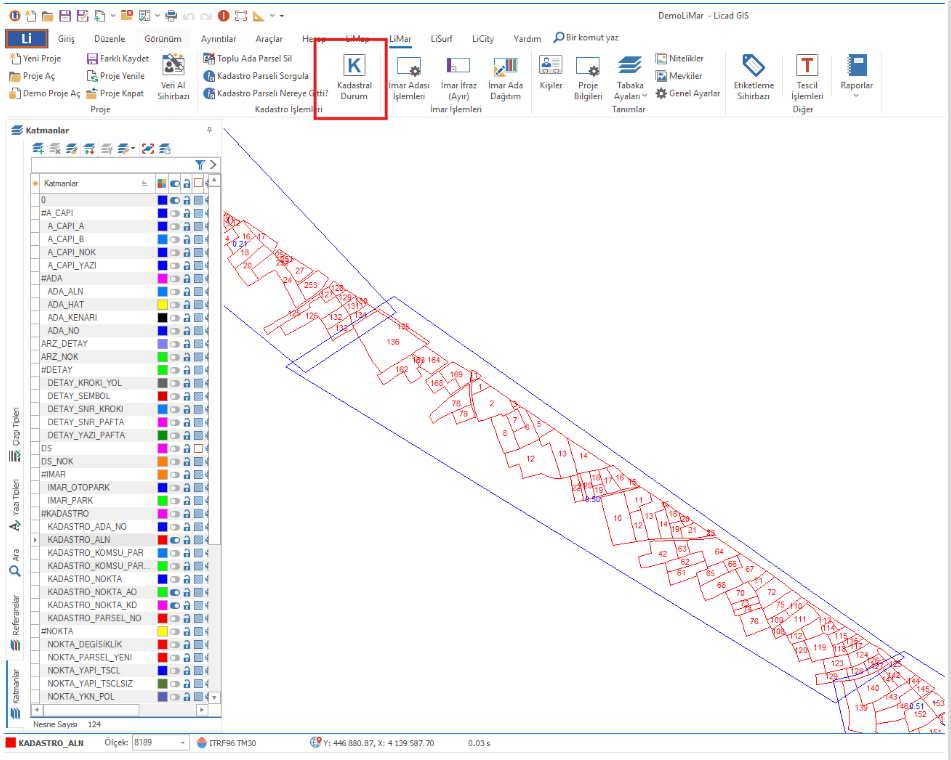
Task: Click the yellow color swatch of ADA_HAT
Action: (x=162, y=304)
